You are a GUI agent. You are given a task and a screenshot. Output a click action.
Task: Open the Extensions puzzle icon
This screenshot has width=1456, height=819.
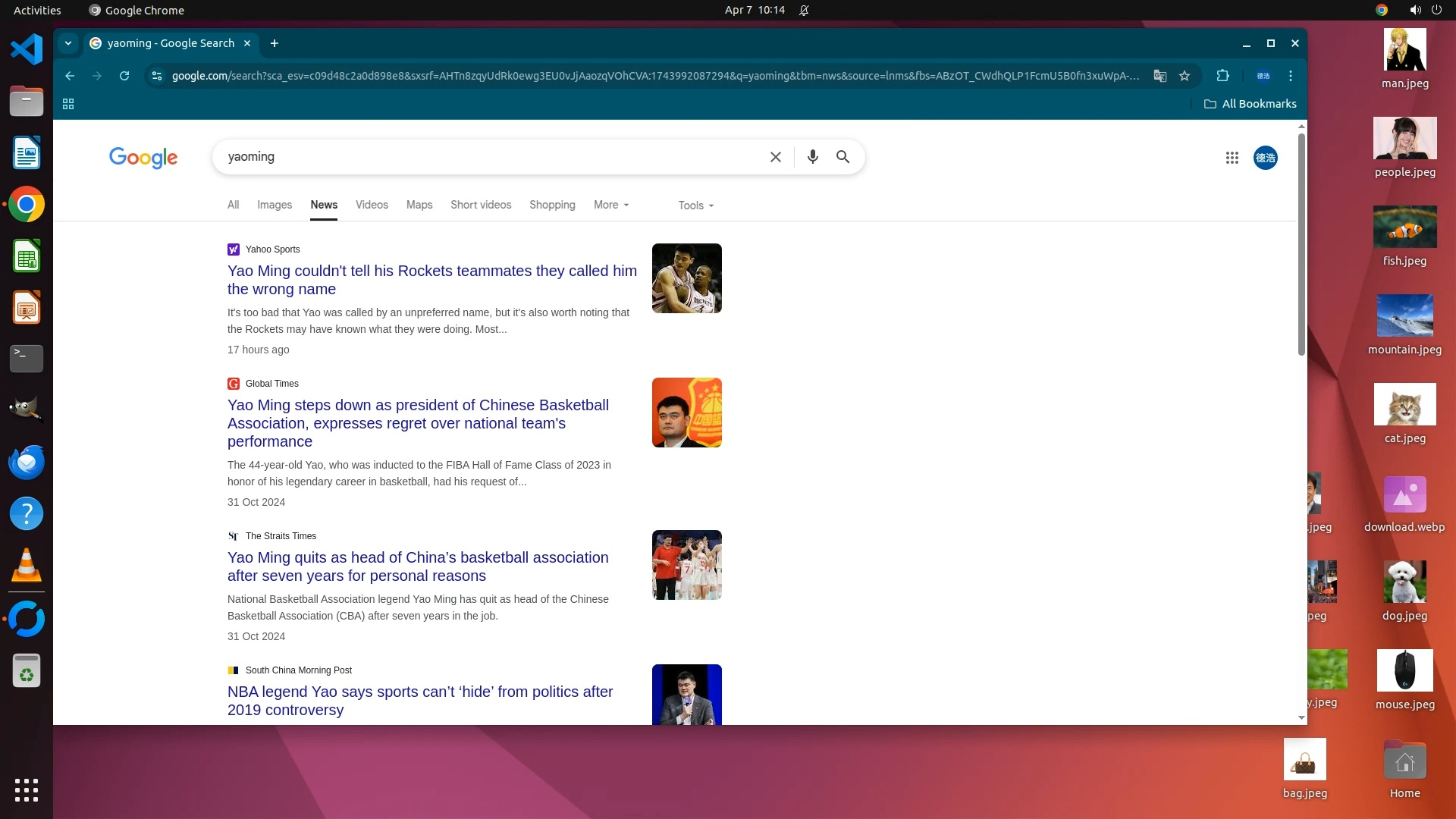coord(1222,76)
